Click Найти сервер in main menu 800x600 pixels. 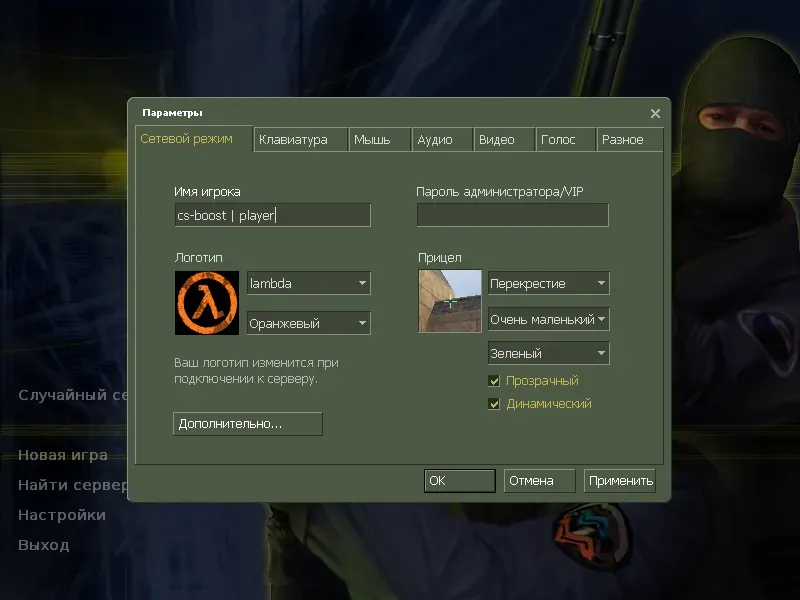pyautogui.click(x=72, y=485)
